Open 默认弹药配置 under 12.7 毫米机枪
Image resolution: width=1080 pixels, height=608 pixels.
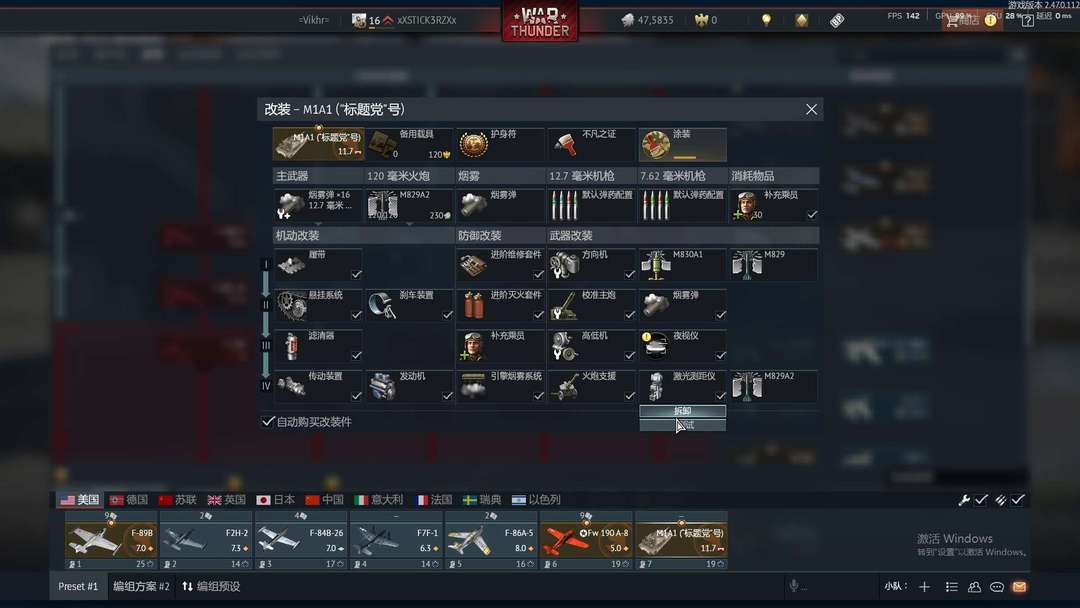click(591, 205)
